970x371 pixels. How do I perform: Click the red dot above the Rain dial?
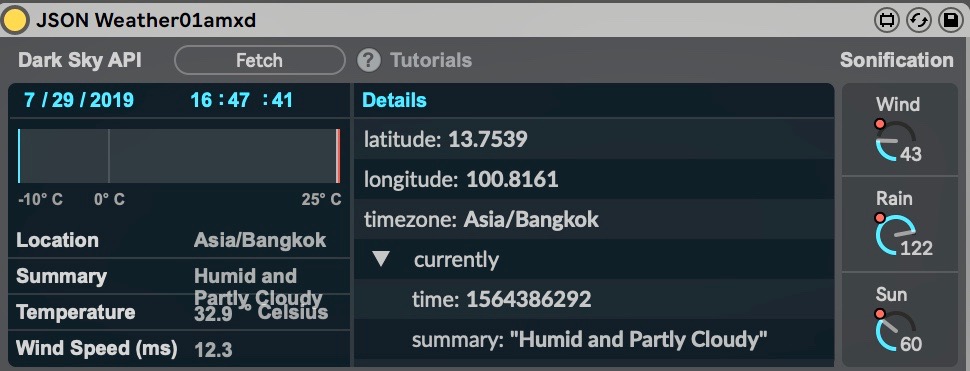tap(880, 218)
